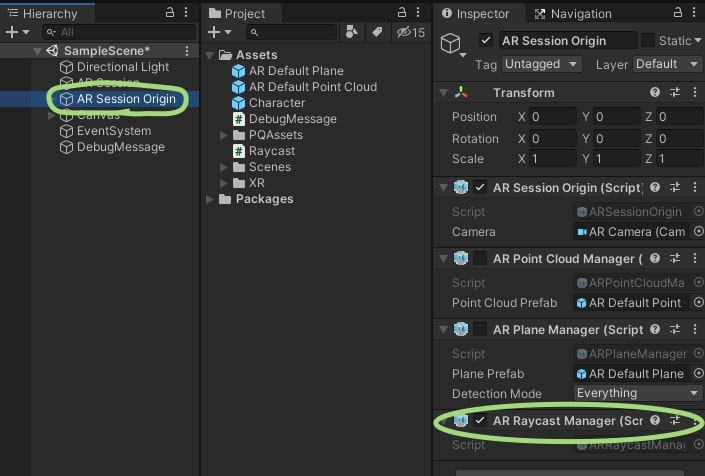Image resolution: width=705 pixels, height=476 pixels.
Task: Toggle the Static checkbox
Action: pyautogui.click(x=647, y=40)
